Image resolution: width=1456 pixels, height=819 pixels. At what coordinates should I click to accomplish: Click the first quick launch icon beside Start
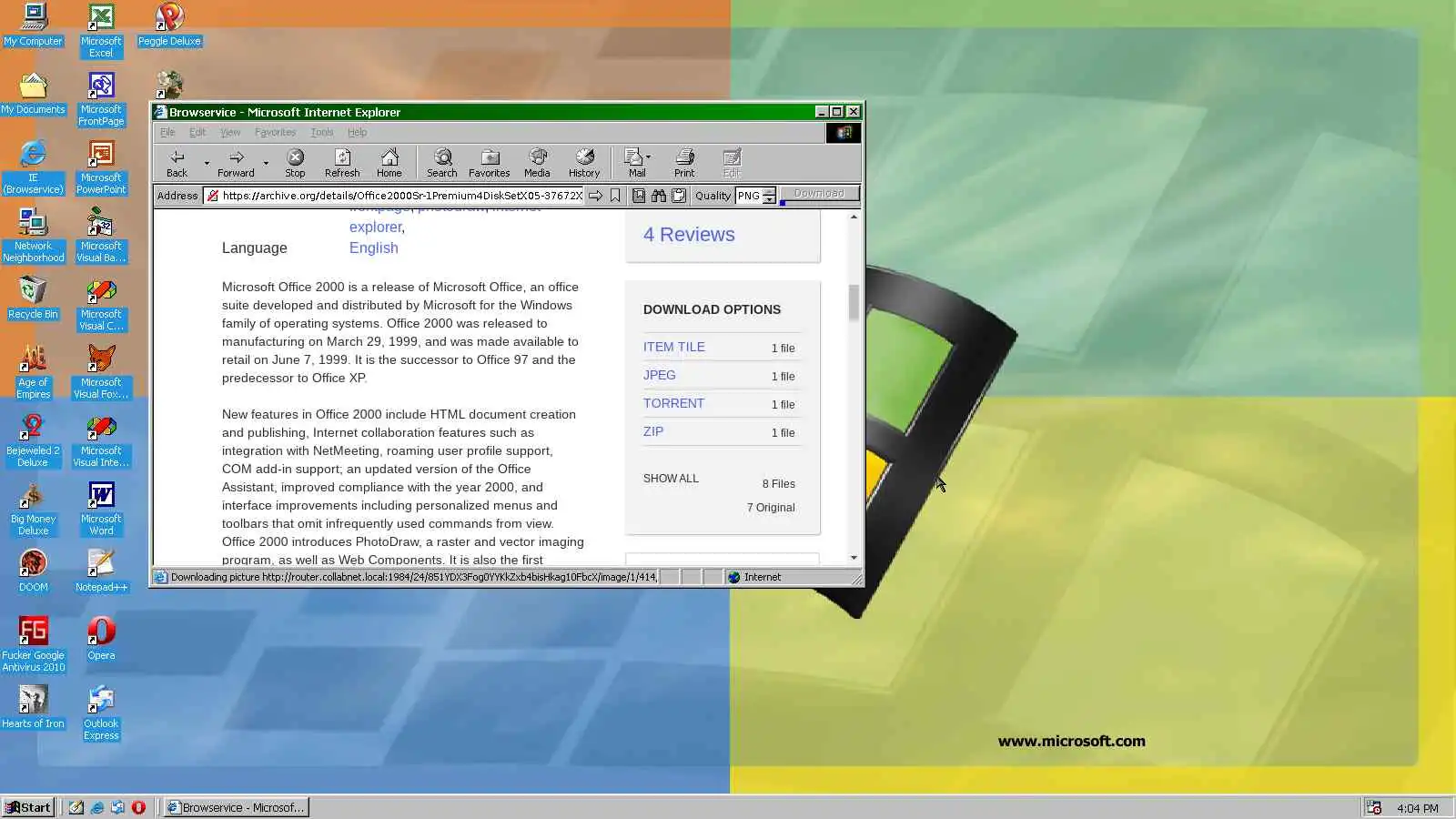[76, 807]
